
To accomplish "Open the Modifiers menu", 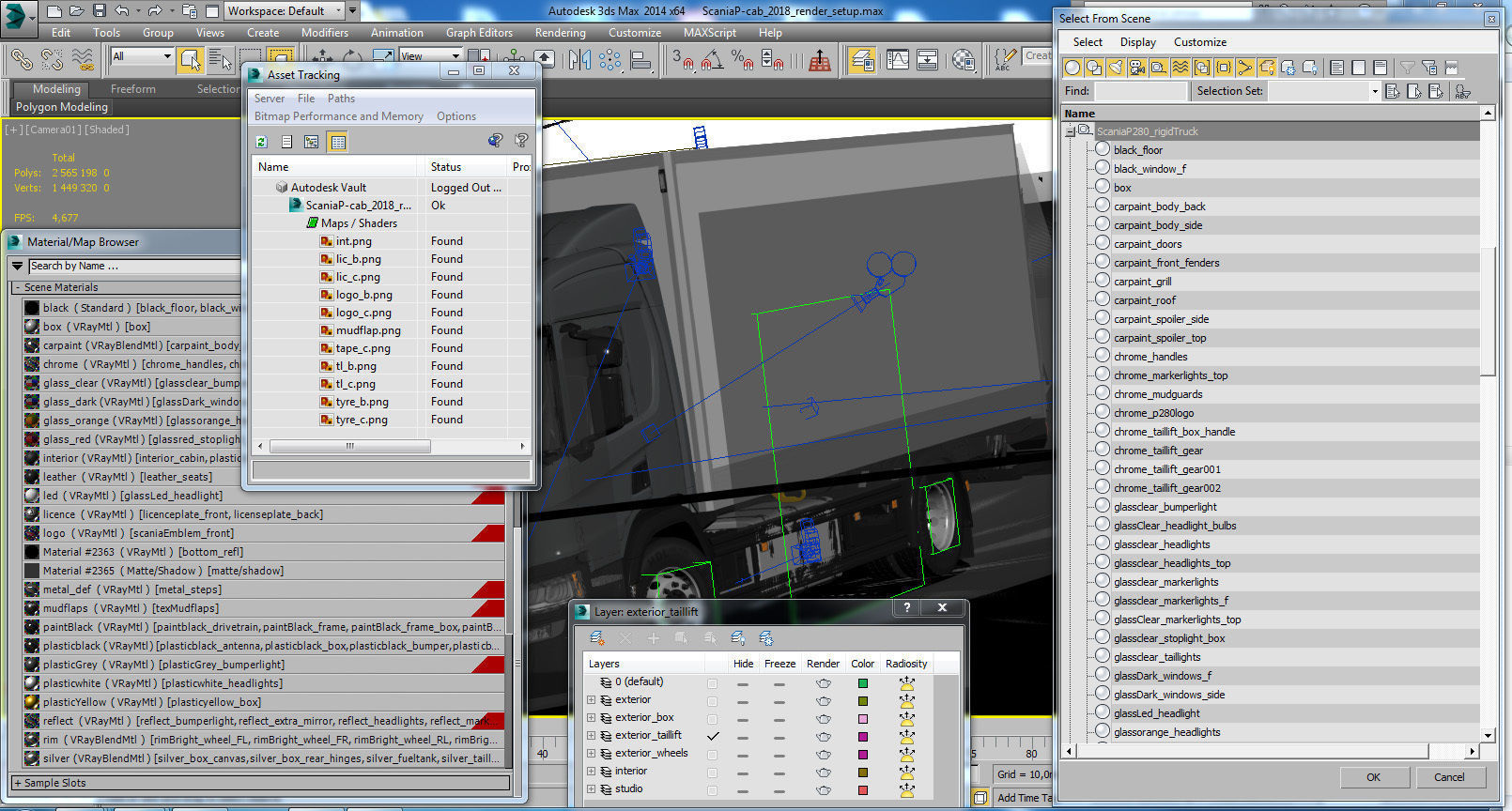I will pyautogui.click(x=325, y=33).
